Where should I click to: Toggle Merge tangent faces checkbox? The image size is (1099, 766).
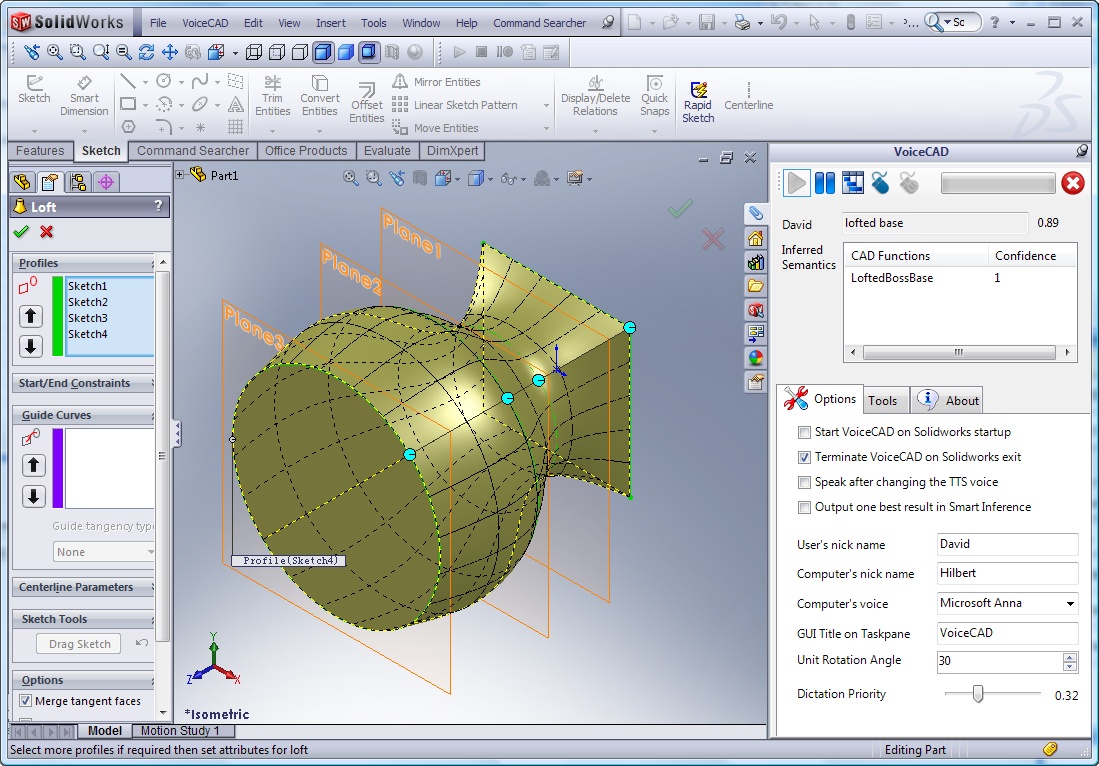26,701
